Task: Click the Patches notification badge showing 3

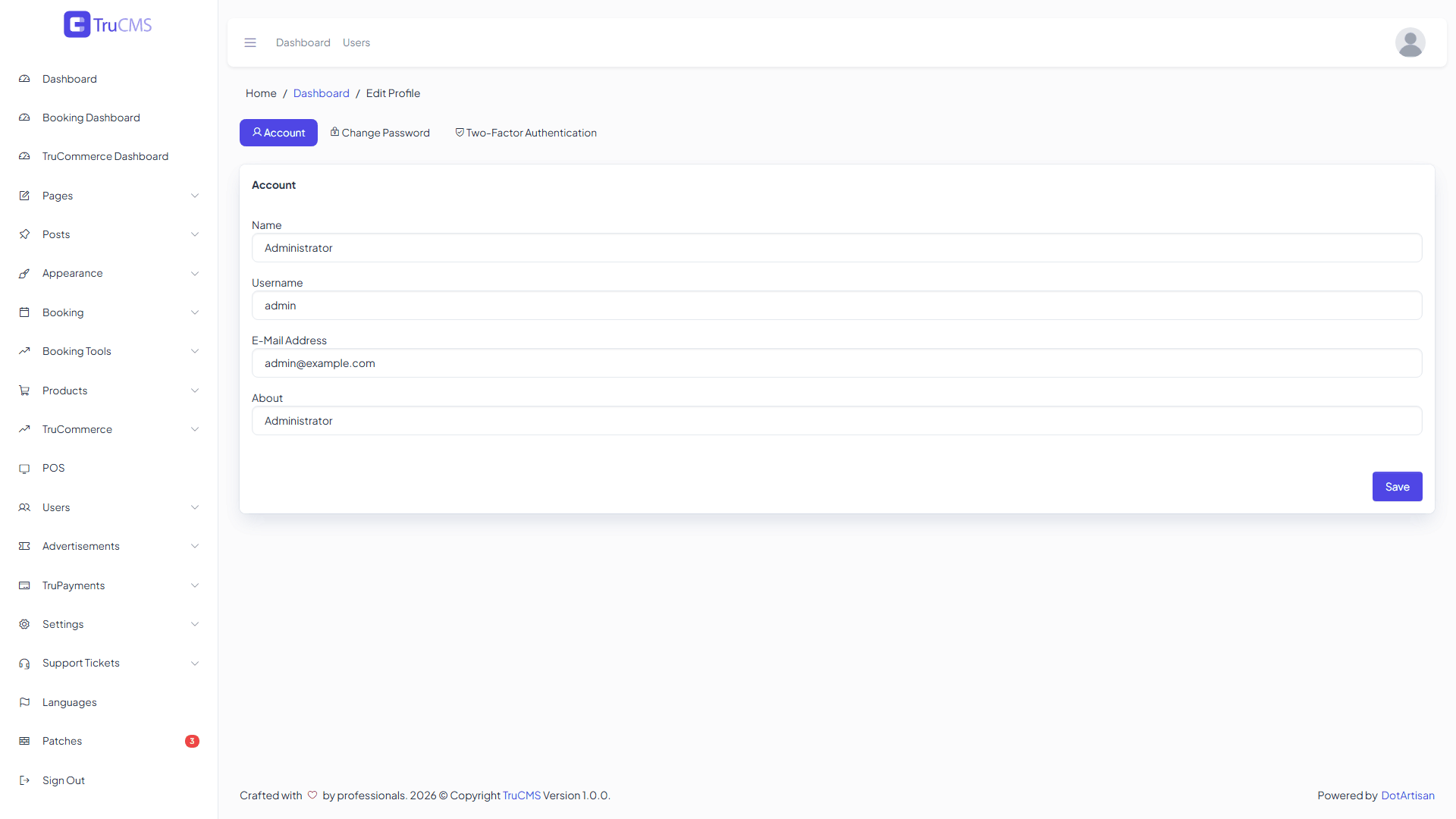Action: [x=192, y=741]
